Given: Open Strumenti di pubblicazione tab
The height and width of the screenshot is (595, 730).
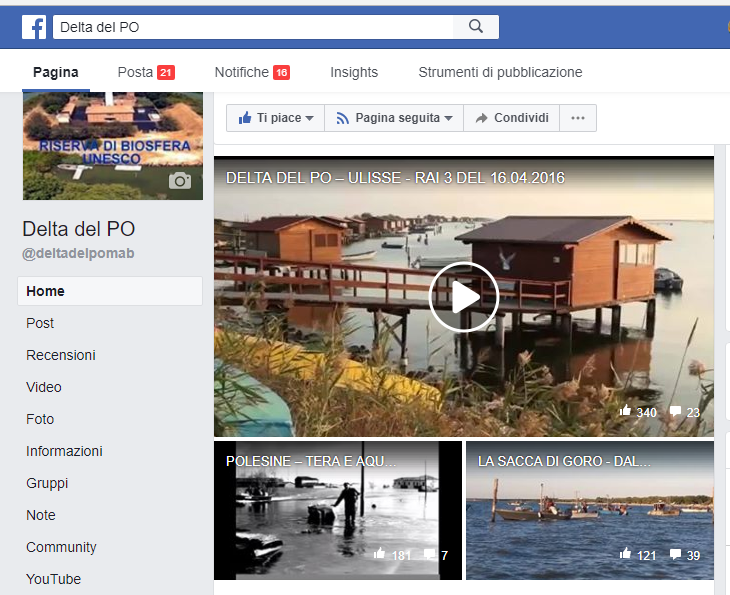Looking at the screenshot, I should [500, 73].
